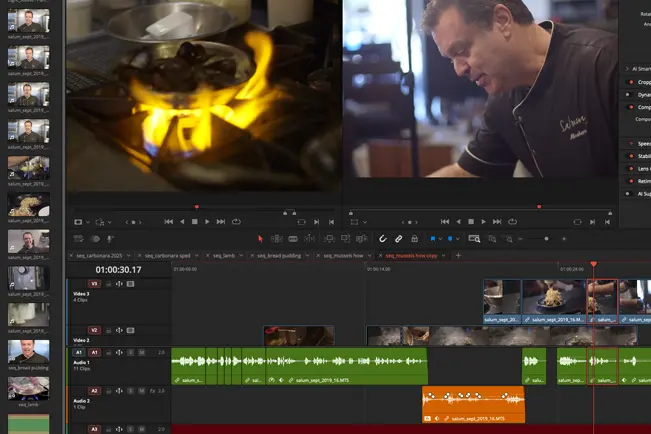
Task: Toggle timeline Snapping magnet
Action: (382, 239)
